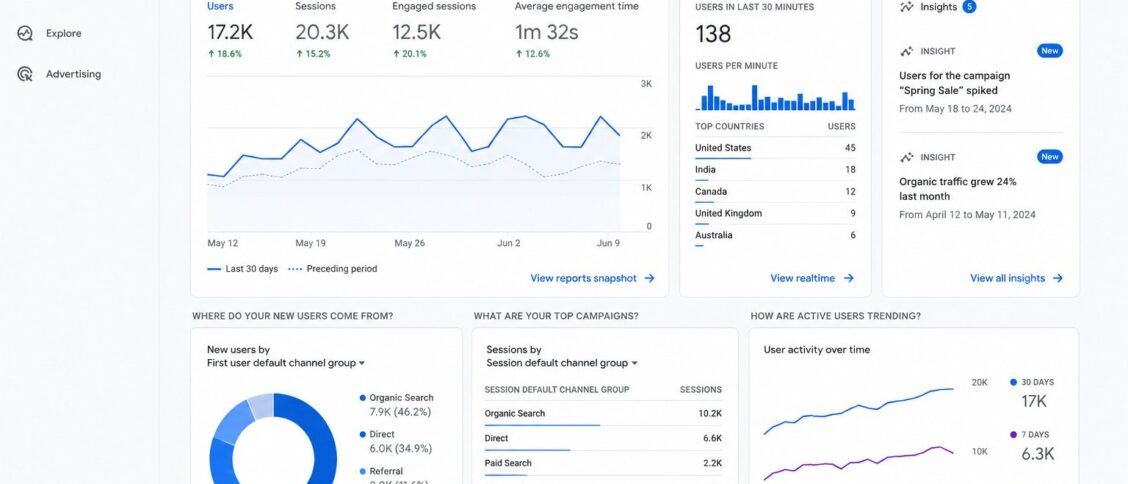Select the Sessions metric tab
Screen dimensions: 1128x484
tap(315, 6)
